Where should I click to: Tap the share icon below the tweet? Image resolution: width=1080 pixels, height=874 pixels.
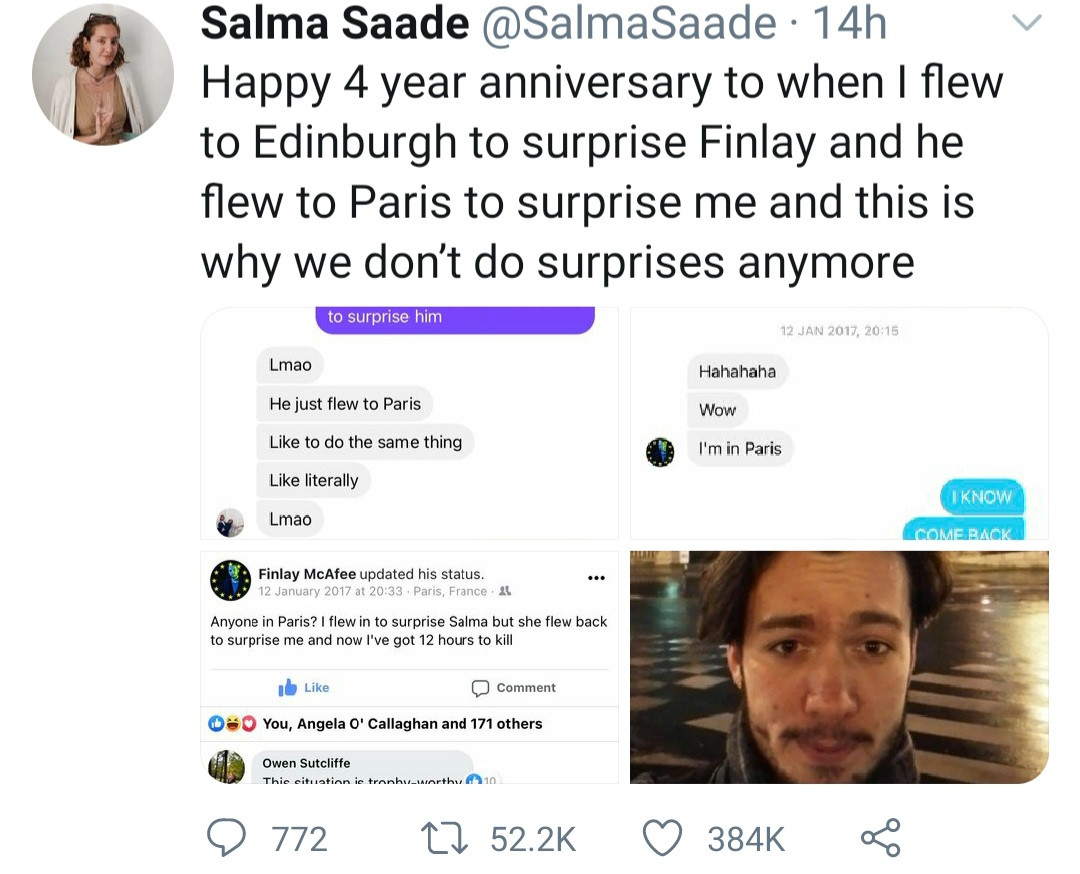[x=880, y=838]
